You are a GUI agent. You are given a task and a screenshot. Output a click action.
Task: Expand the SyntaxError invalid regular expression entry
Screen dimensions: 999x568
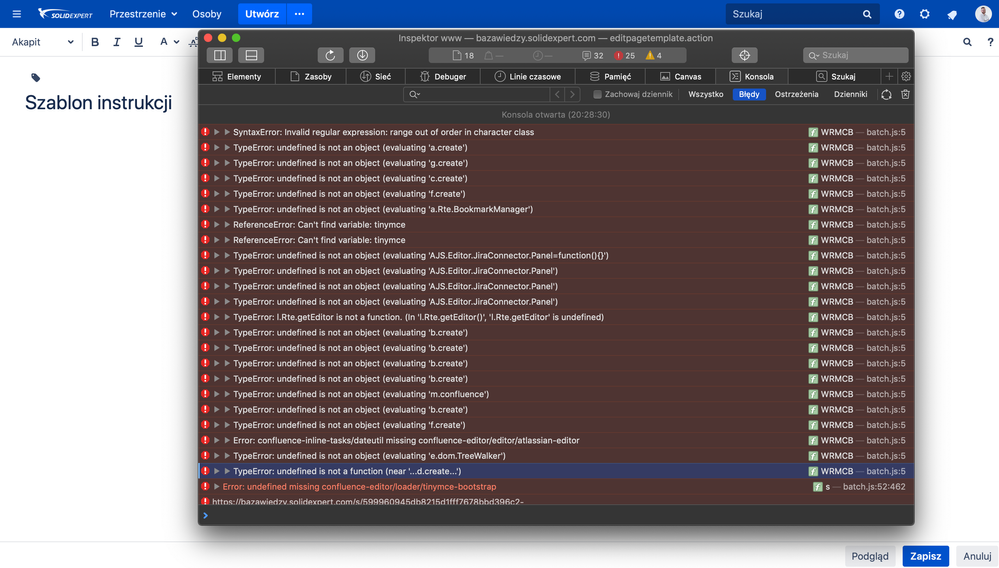(217, 132)
